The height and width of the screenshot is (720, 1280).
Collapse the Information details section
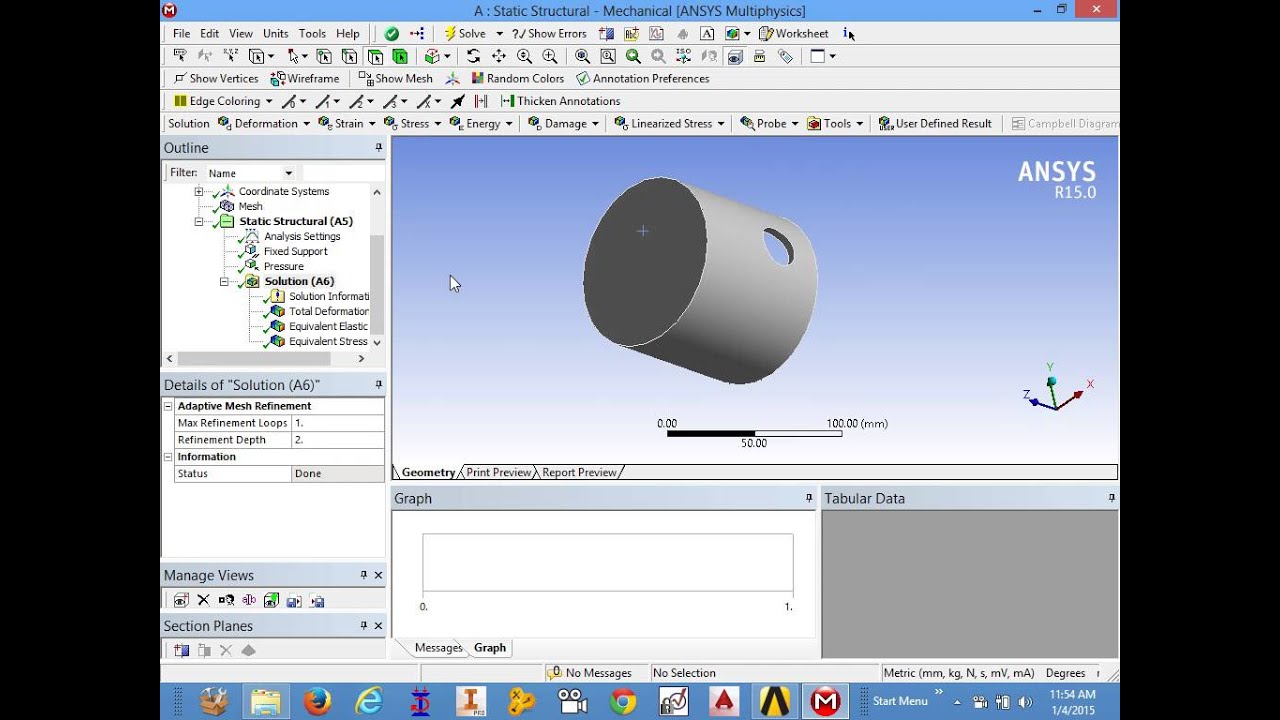168,457
